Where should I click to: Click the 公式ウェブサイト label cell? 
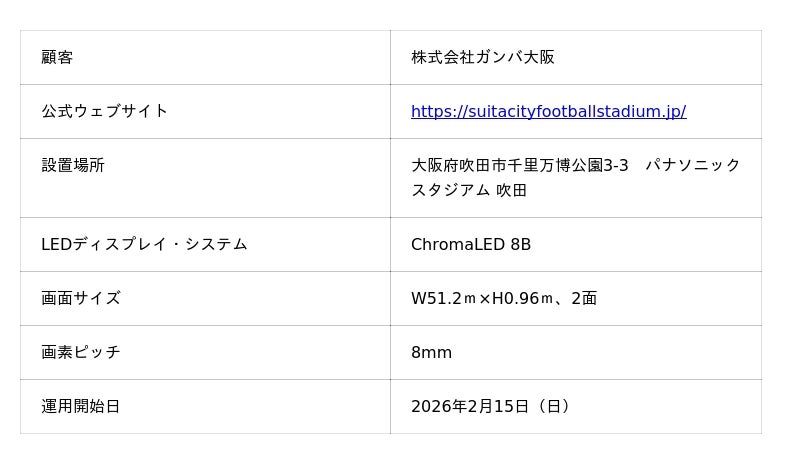point(105,111)
